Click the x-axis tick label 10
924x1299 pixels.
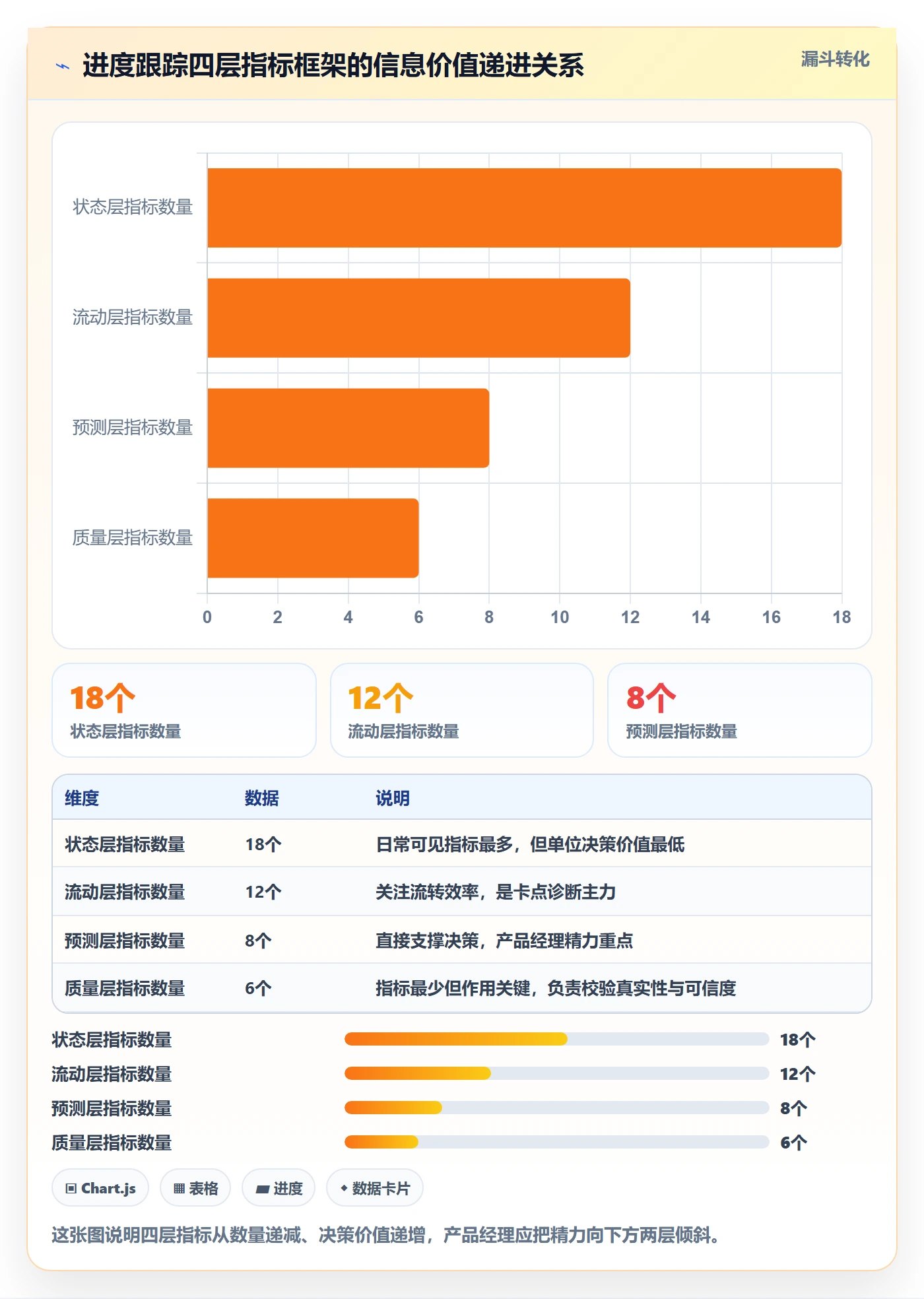click(560, 617)
